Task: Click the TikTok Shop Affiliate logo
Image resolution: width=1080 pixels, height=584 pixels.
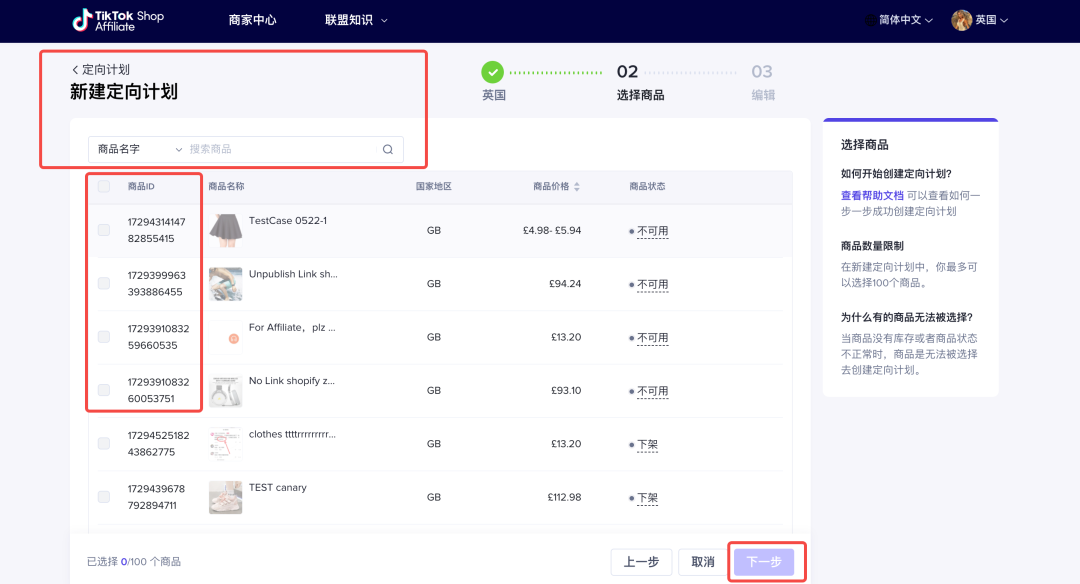Action: (117, 20)
